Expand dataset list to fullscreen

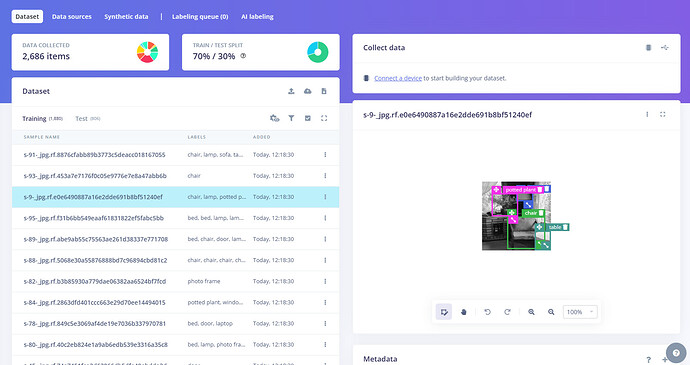324,118
